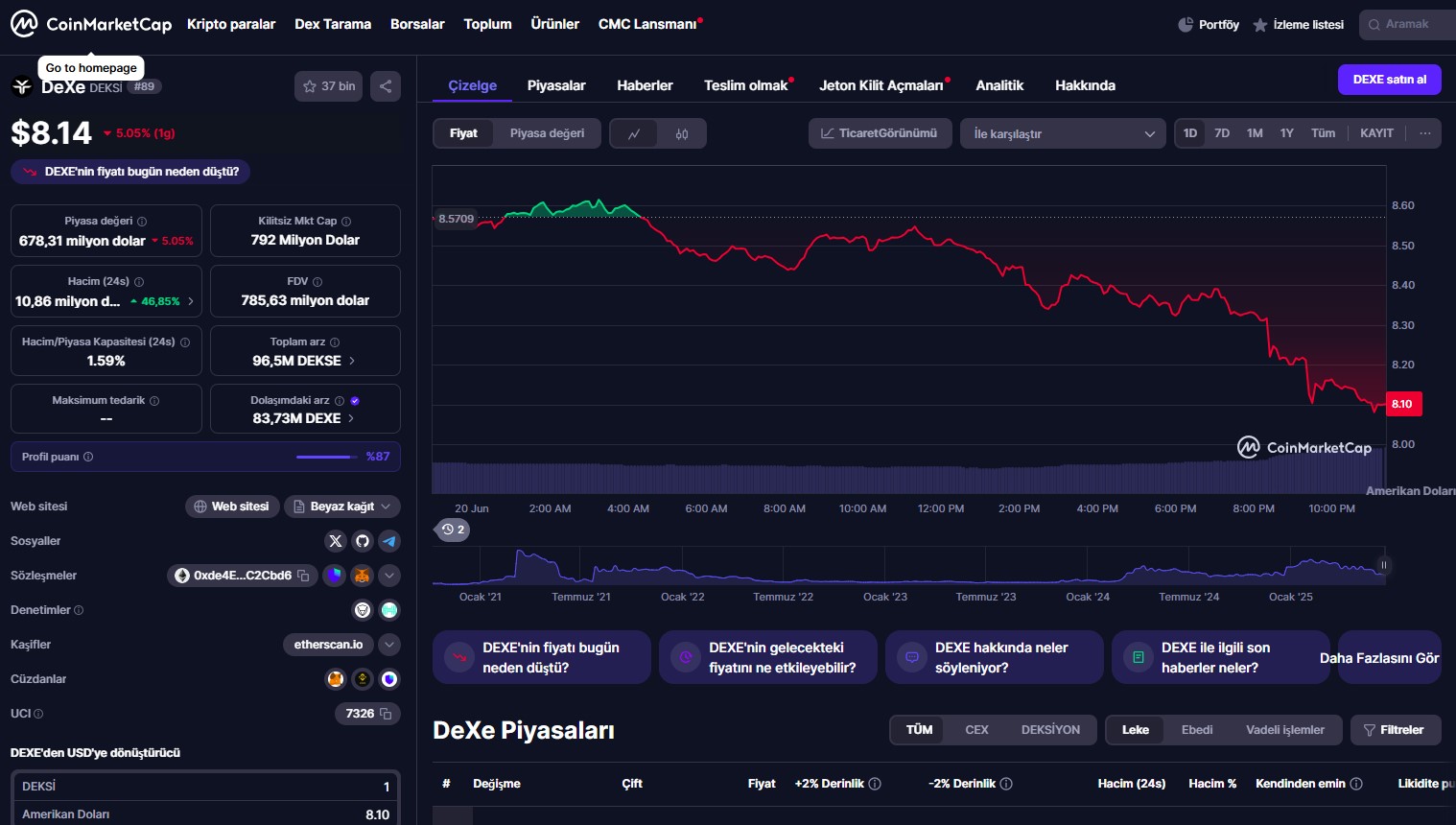Image resolution: width=1456 pixels, height=825 pixels.
Task: Show info for Profil puanı
Action: click(88, 457)
